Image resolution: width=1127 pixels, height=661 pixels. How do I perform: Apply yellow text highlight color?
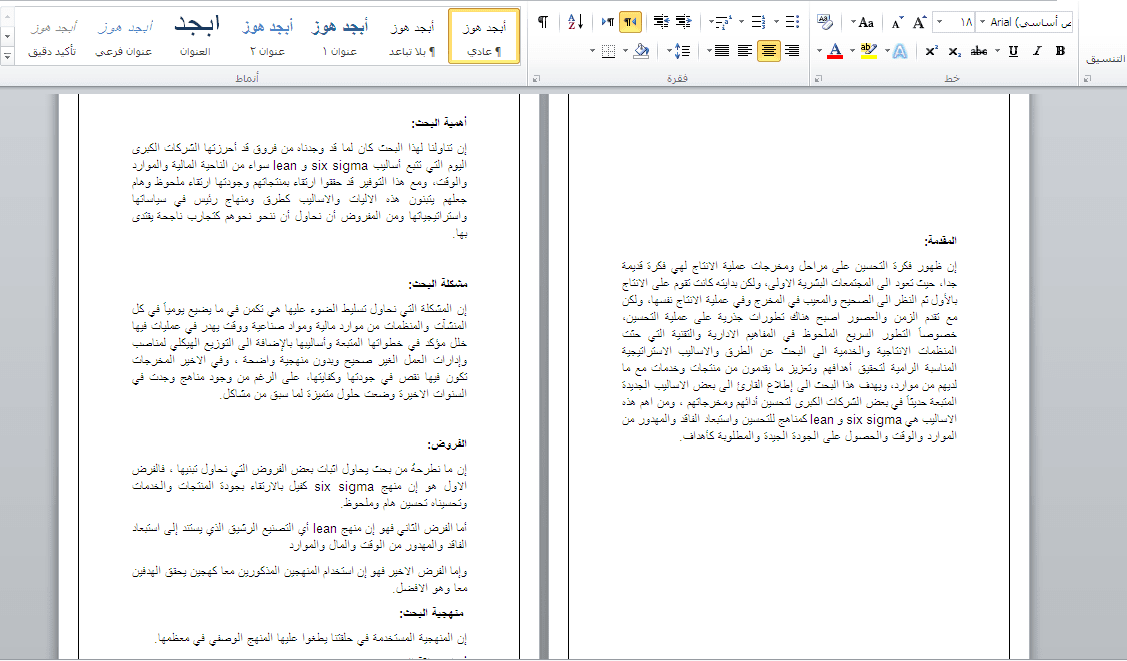point(868,51)
